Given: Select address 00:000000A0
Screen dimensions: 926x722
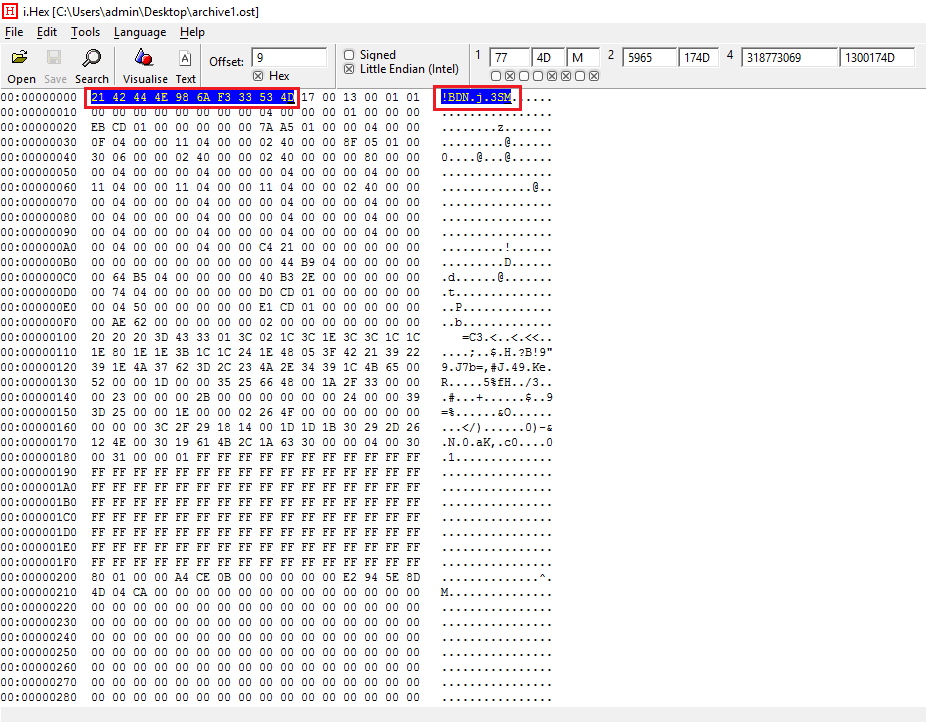Looking at the screenshot, I should tap(39, 247).
